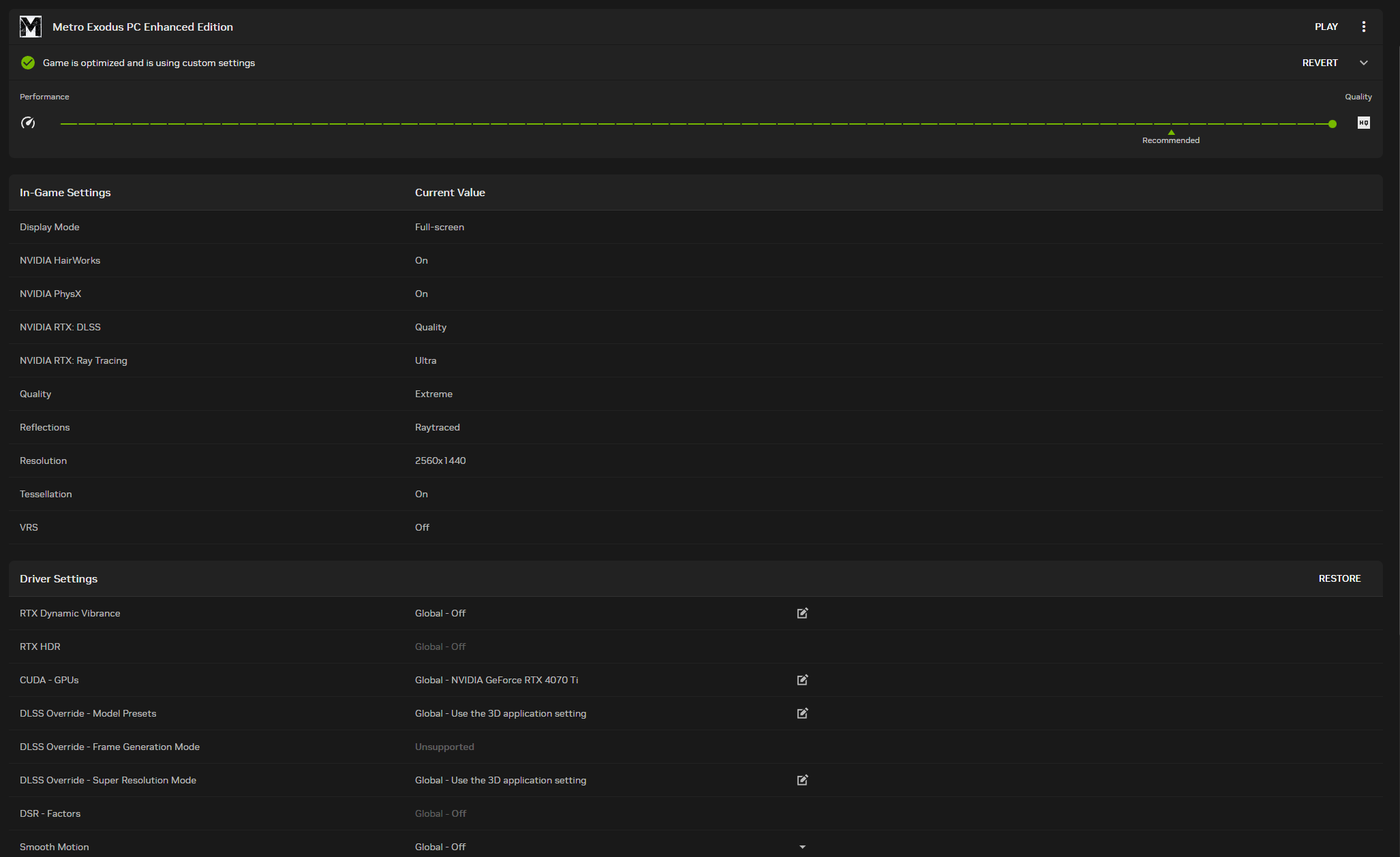Viewport: 1400px width, 857px height.
Task: Click the Metro Exodus game logo icon
Action: click(31, 27)
